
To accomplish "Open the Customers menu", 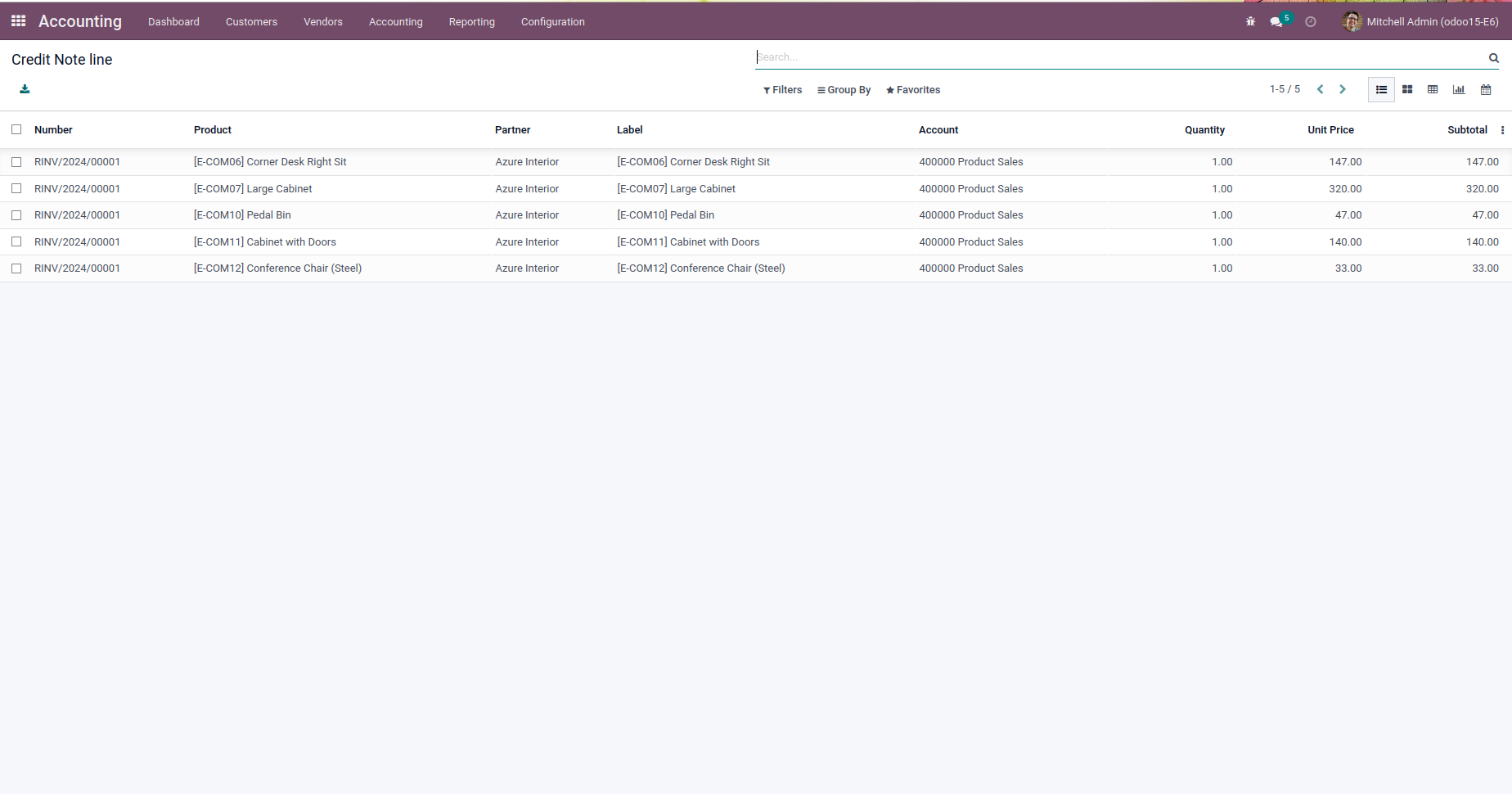I will [x=251, y=22].
